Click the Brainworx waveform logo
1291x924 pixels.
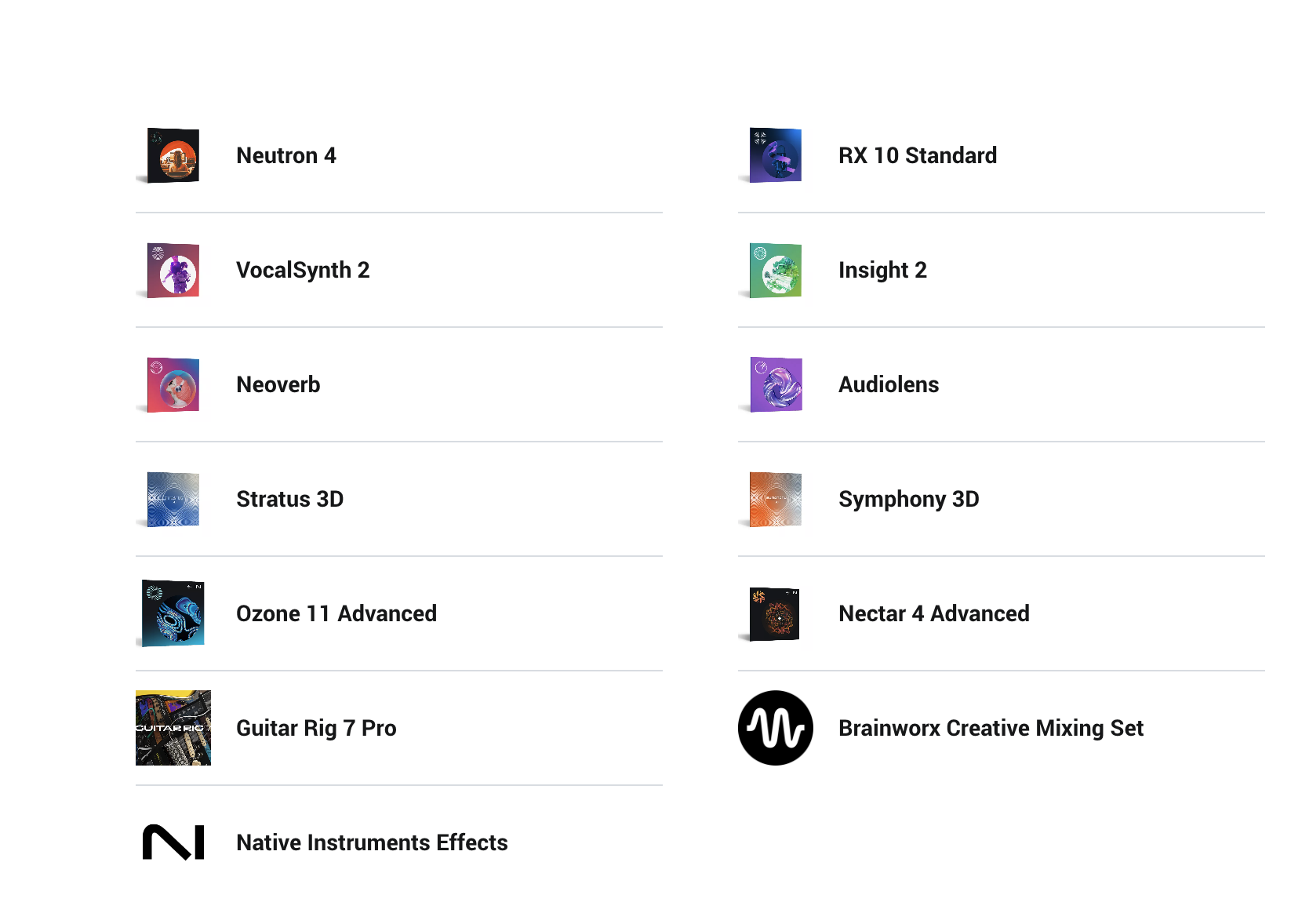coord(776,728)
